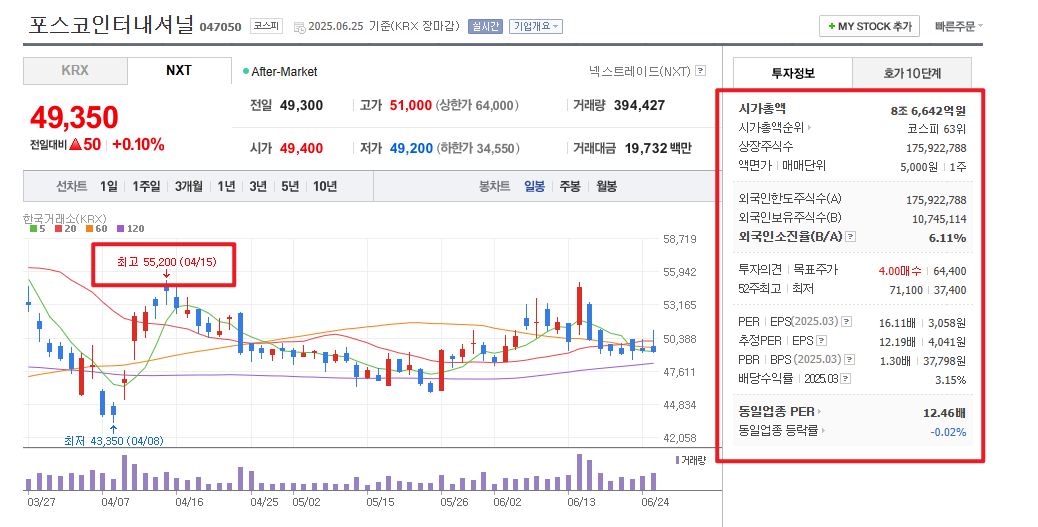The width and height of the screenshot is (1038, 527).
Task: Open 시가총액순위 ranking link
Action: pos(775,128)
